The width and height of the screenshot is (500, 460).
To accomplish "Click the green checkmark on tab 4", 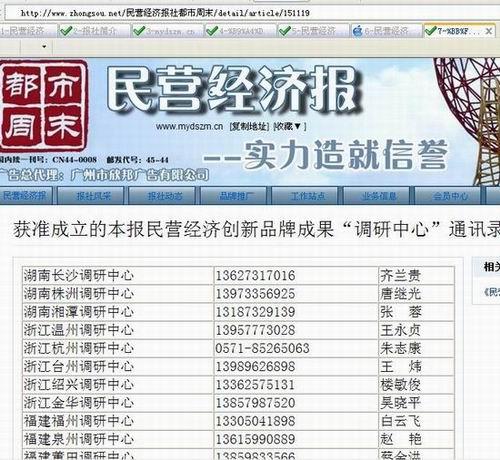I will coord(212,31).
